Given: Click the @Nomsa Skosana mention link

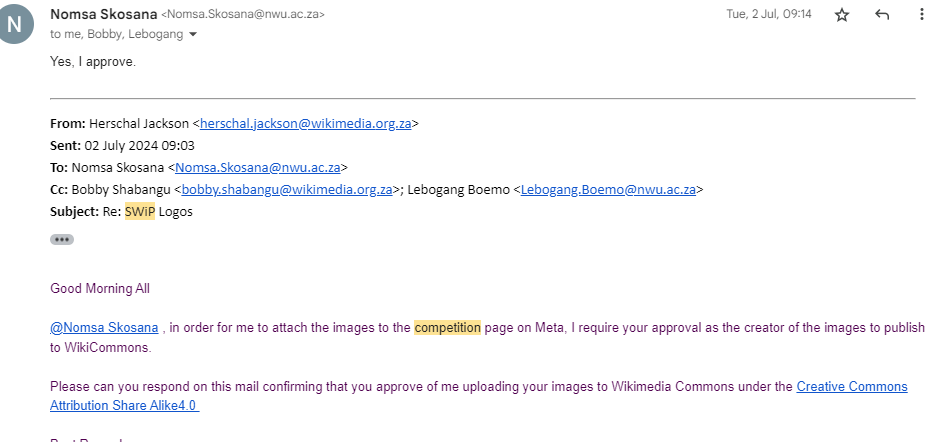Looking at the screenshot, I should coord(104,327).
